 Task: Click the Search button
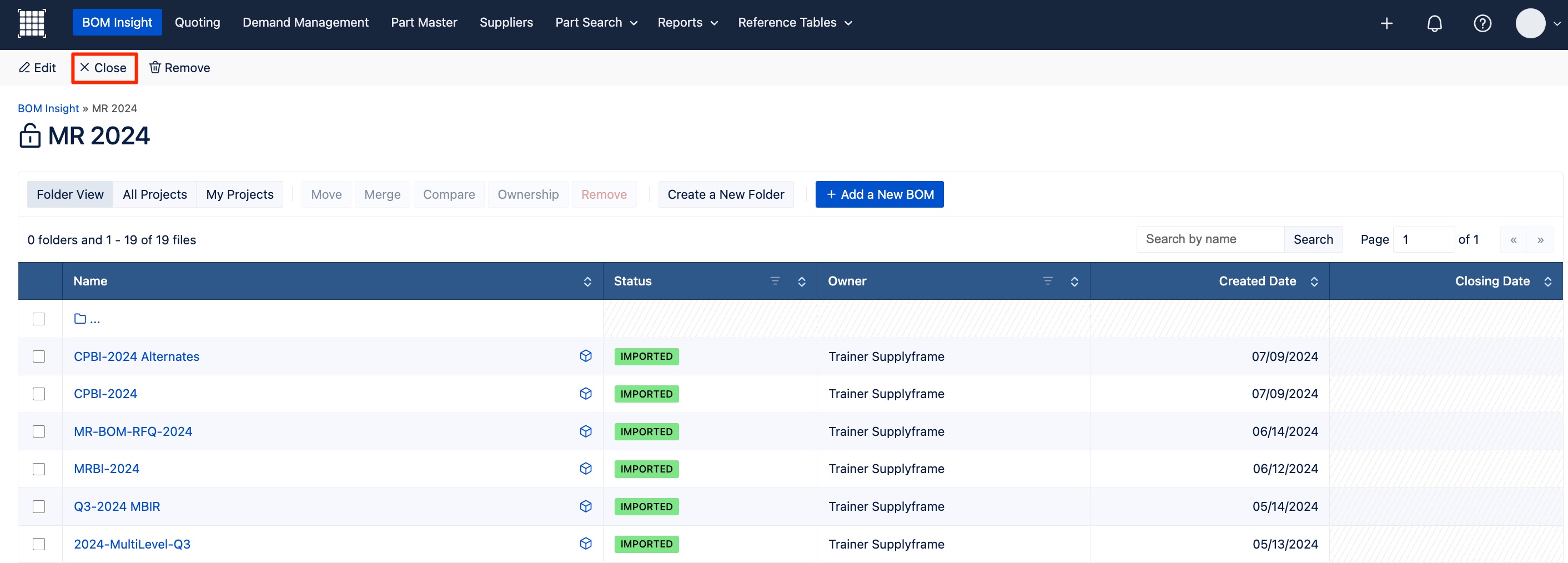1313,240
